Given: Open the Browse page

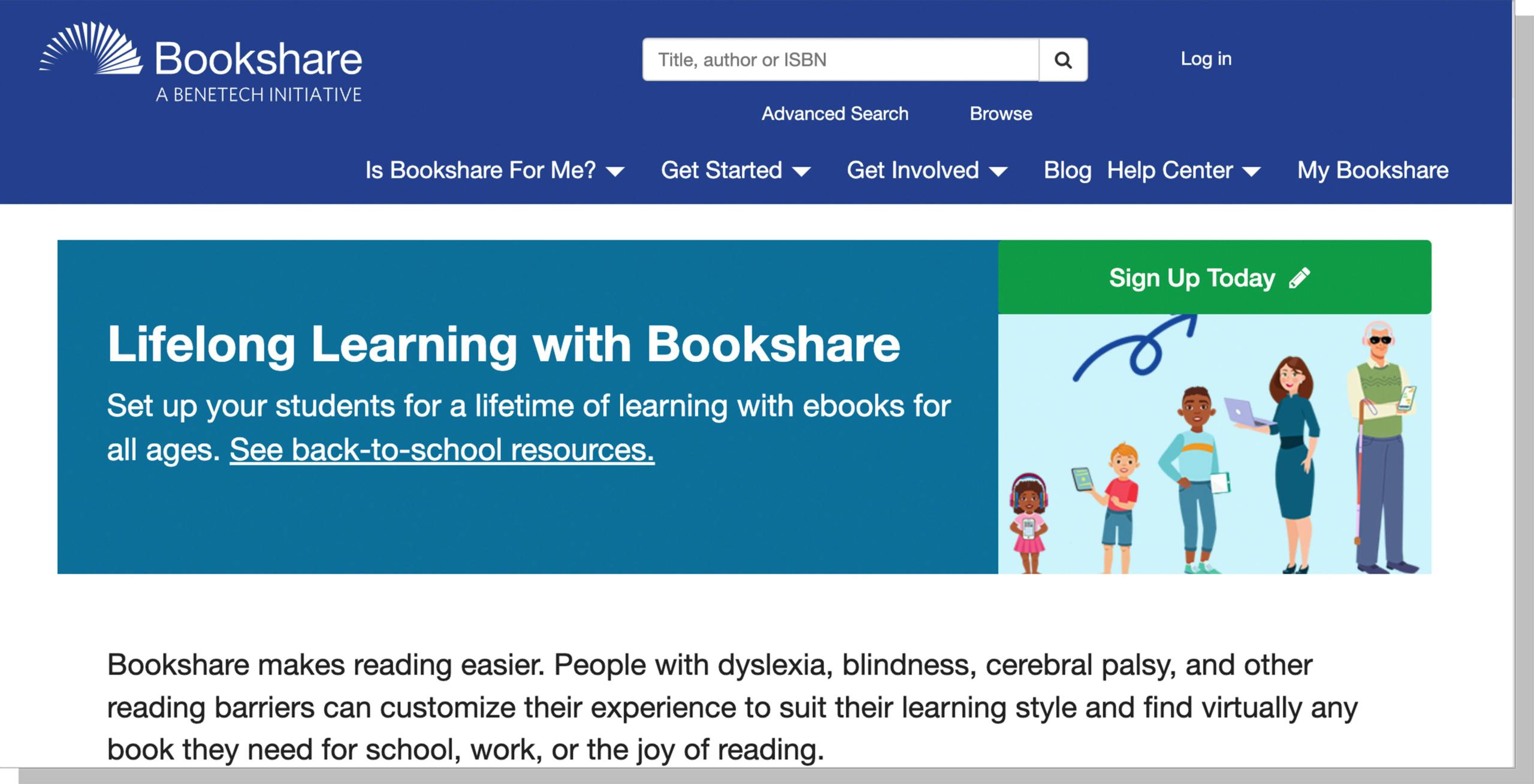Looking at the screenshot, I should [1001, 113].
